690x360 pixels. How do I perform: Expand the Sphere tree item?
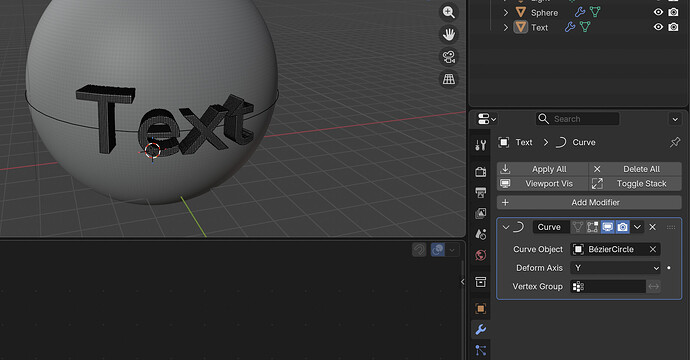506,12
